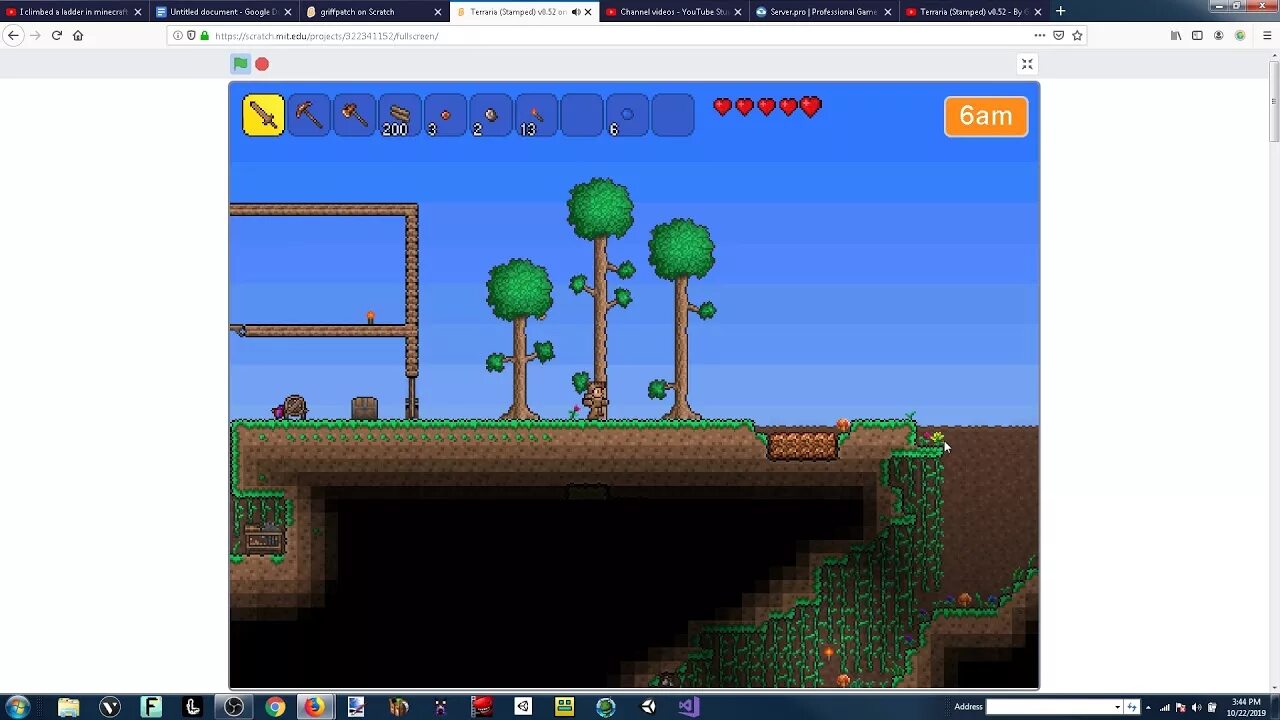This screenshot has height=720, width=1280.
Task: Go to the browser home page
Action: pyautogui.click(x=78, y=35)
